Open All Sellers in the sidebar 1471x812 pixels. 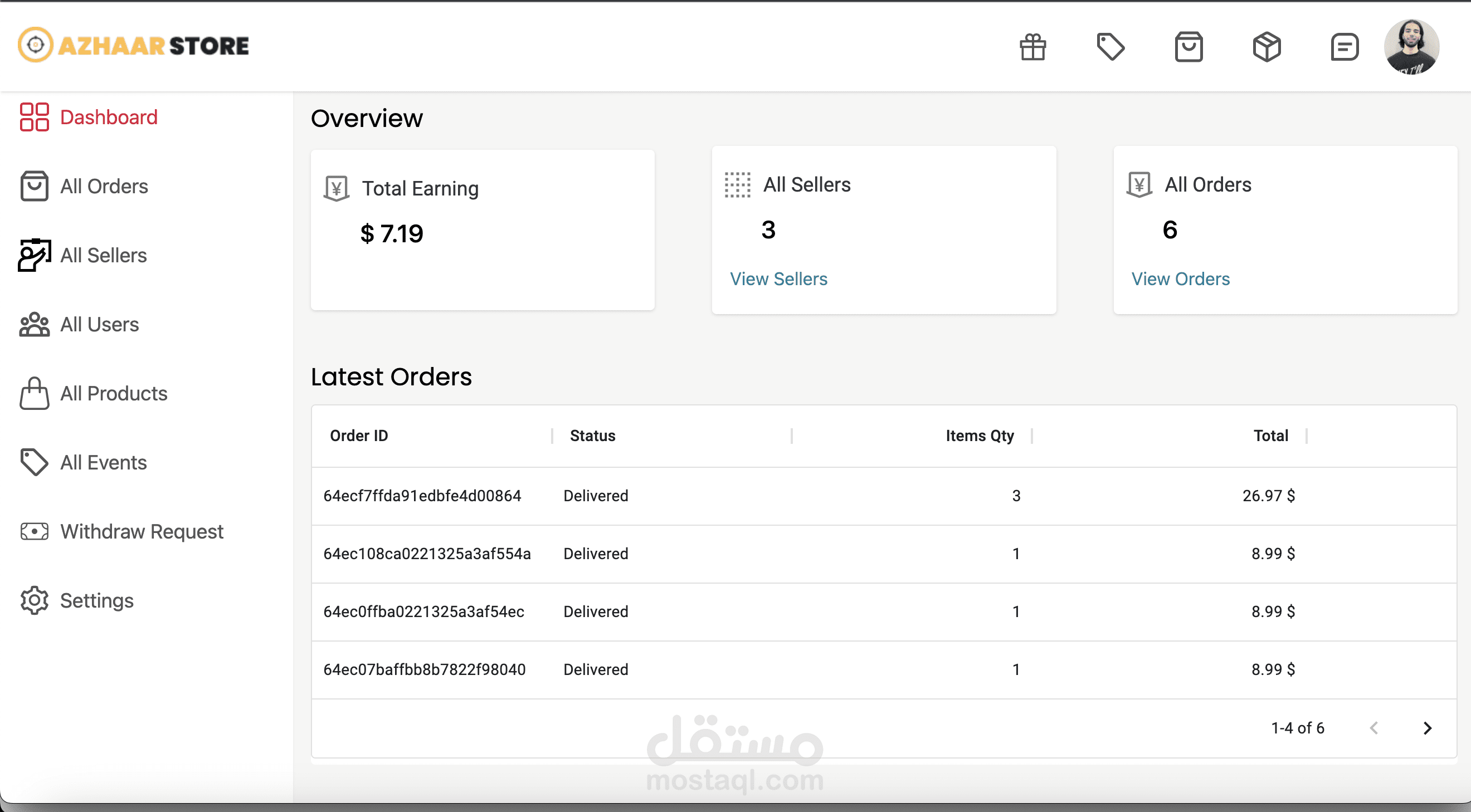coord(103,255)
